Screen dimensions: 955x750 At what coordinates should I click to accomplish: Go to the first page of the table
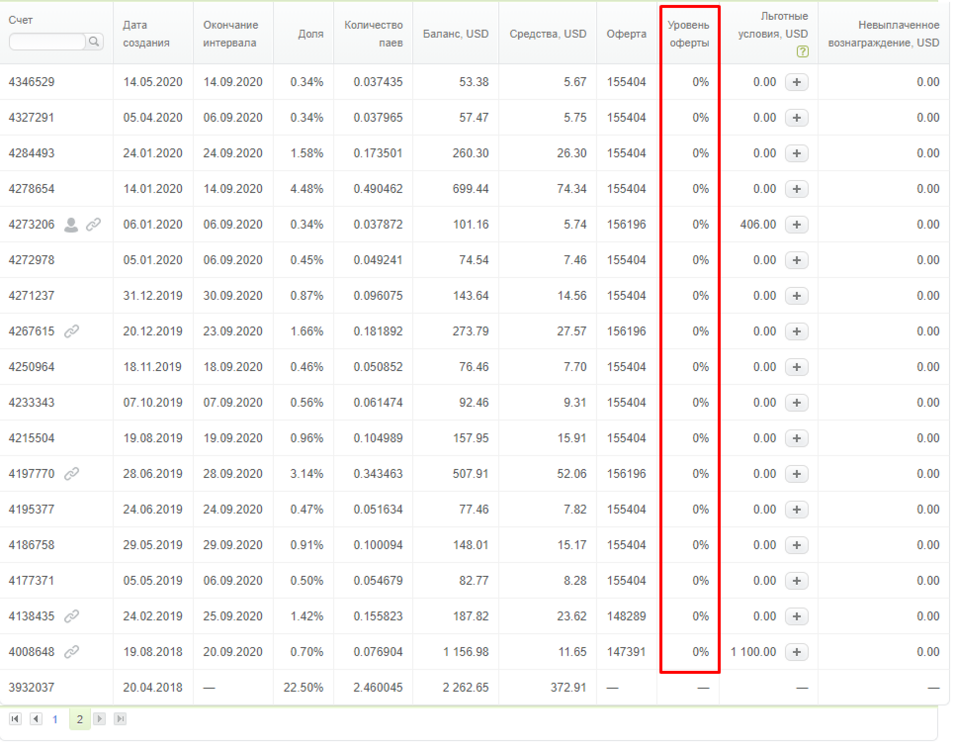pyautogui.click(x=15, y=719)
